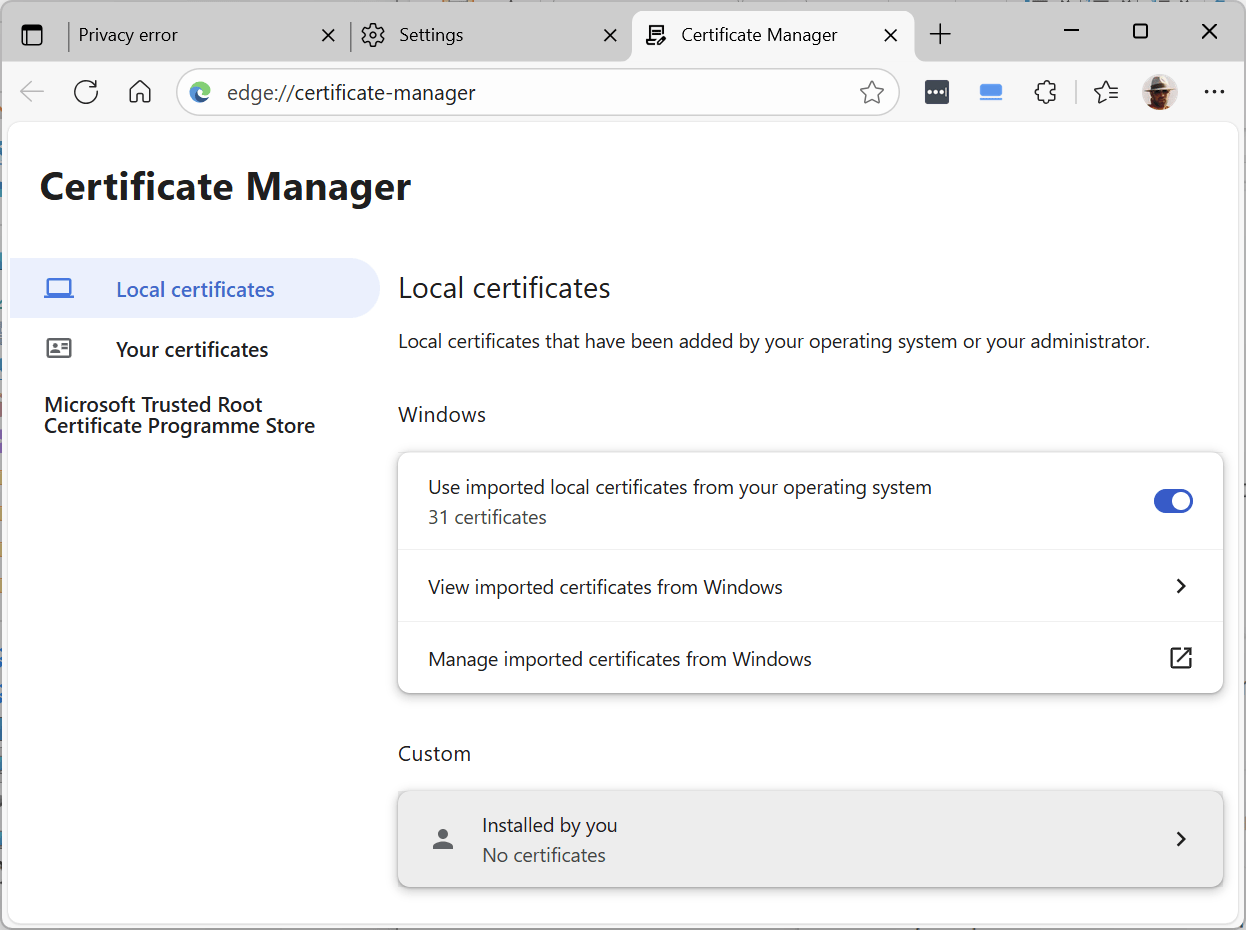Expand View imported certificates from Windows
The height and width of the screenshot is (930, 1246).
point(810,587)
